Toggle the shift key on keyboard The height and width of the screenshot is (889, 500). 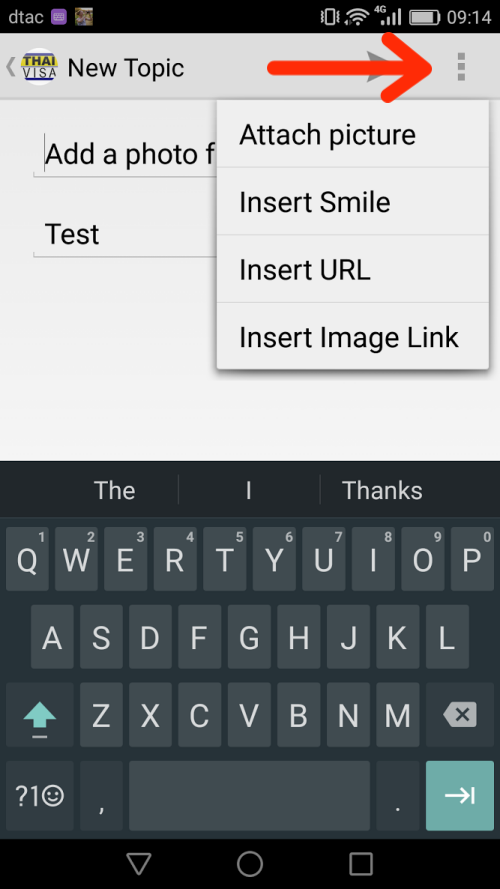[x=40, y=714]
